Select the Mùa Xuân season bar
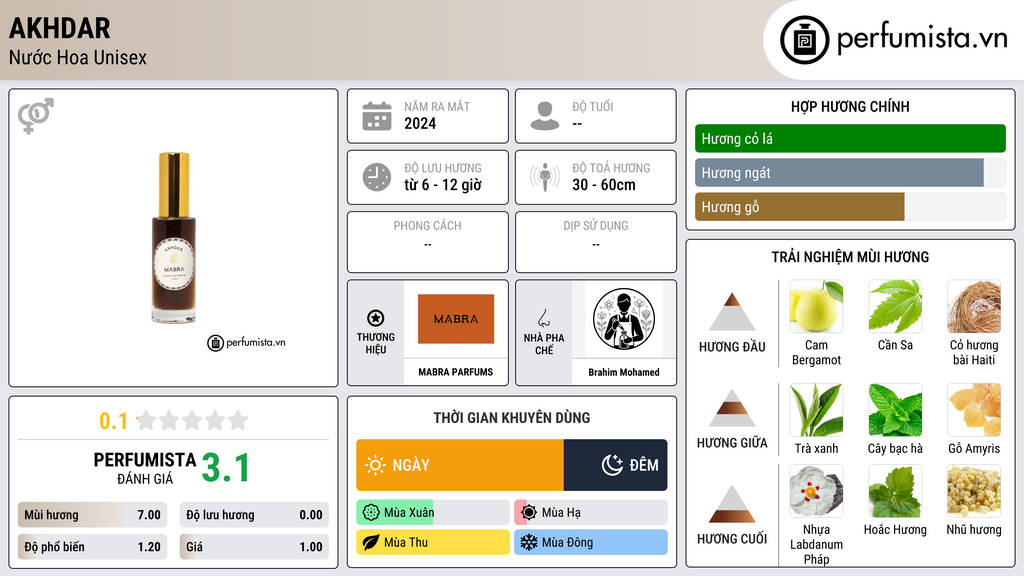1024x576 pixels. click(x=433, y=513)
